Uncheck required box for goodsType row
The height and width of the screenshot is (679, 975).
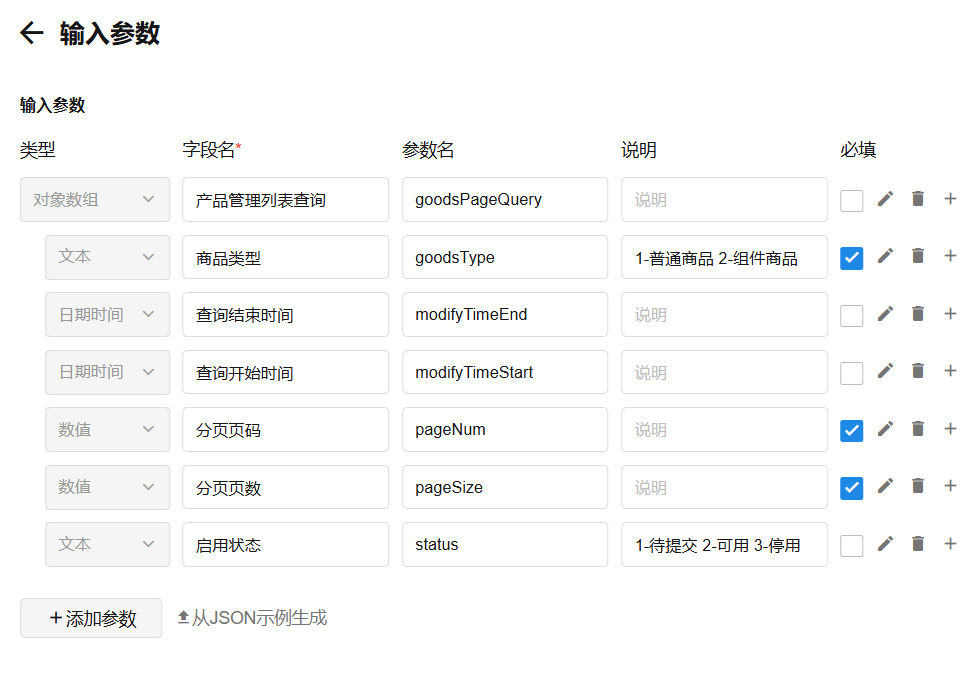pyautogui.click(x=851, y=258)
